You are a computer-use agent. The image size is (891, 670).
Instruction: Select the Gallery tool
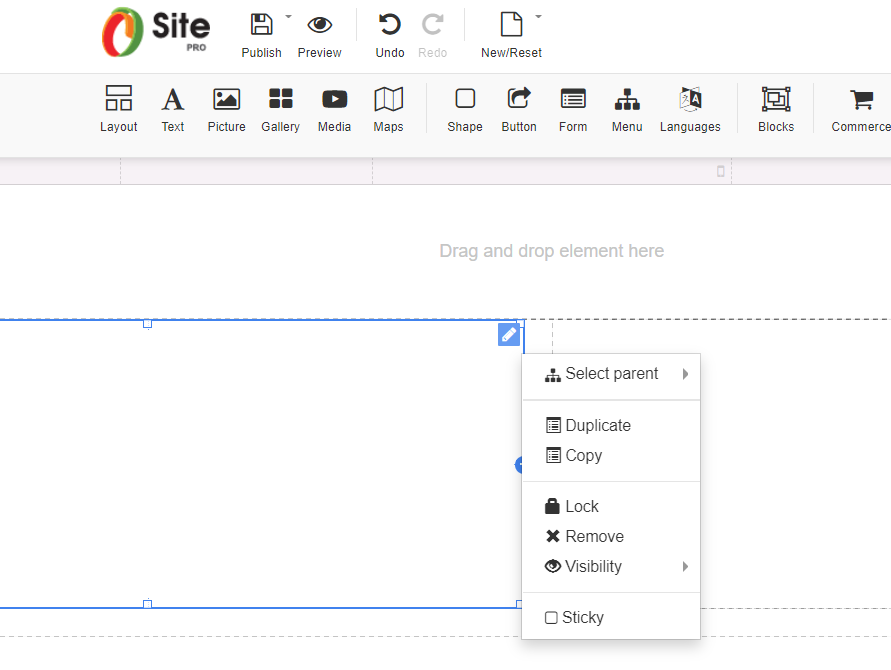(x=280, y=108)
